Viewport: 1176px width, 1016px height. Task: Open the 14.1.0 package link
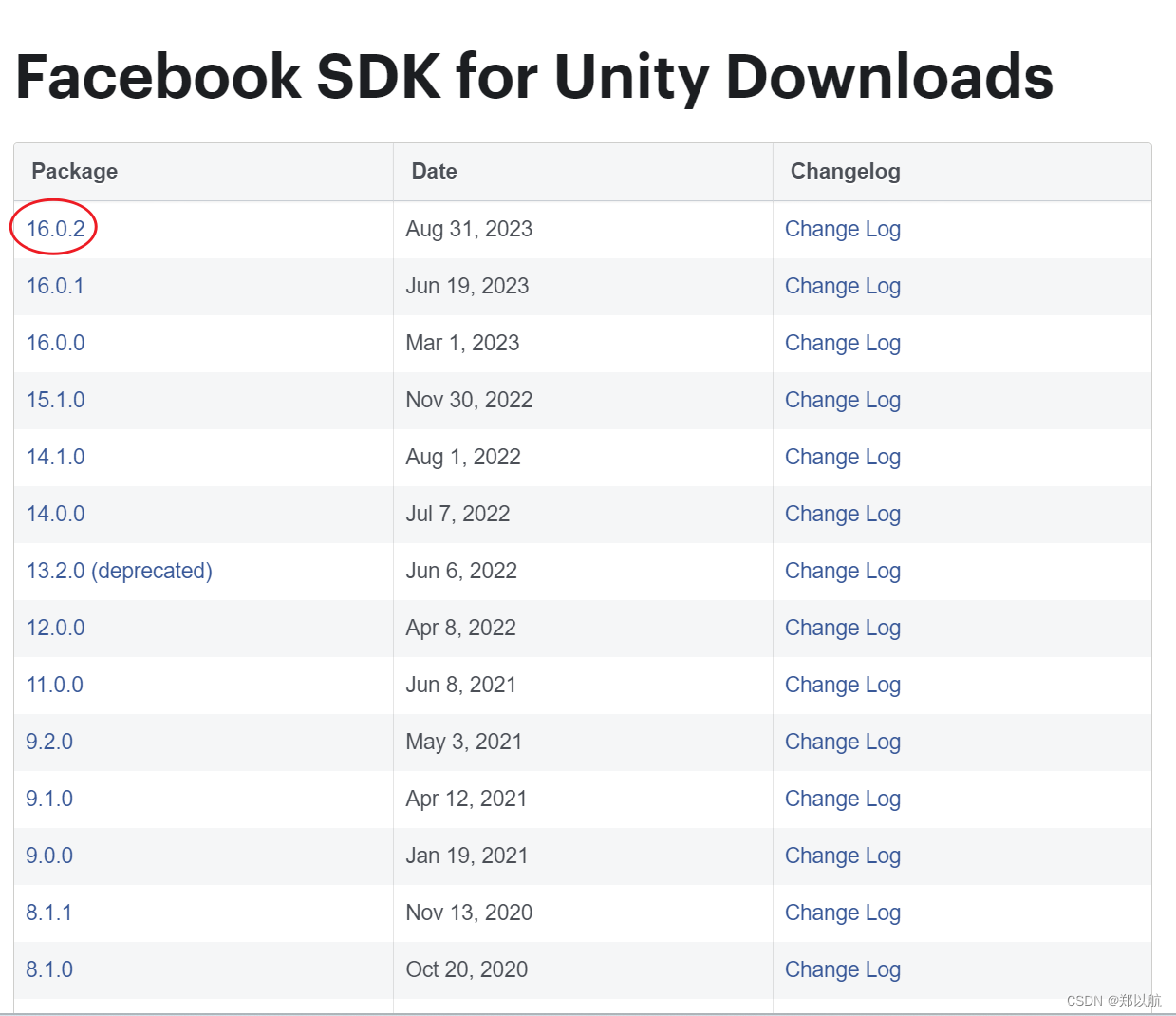(x=55, y=457)
